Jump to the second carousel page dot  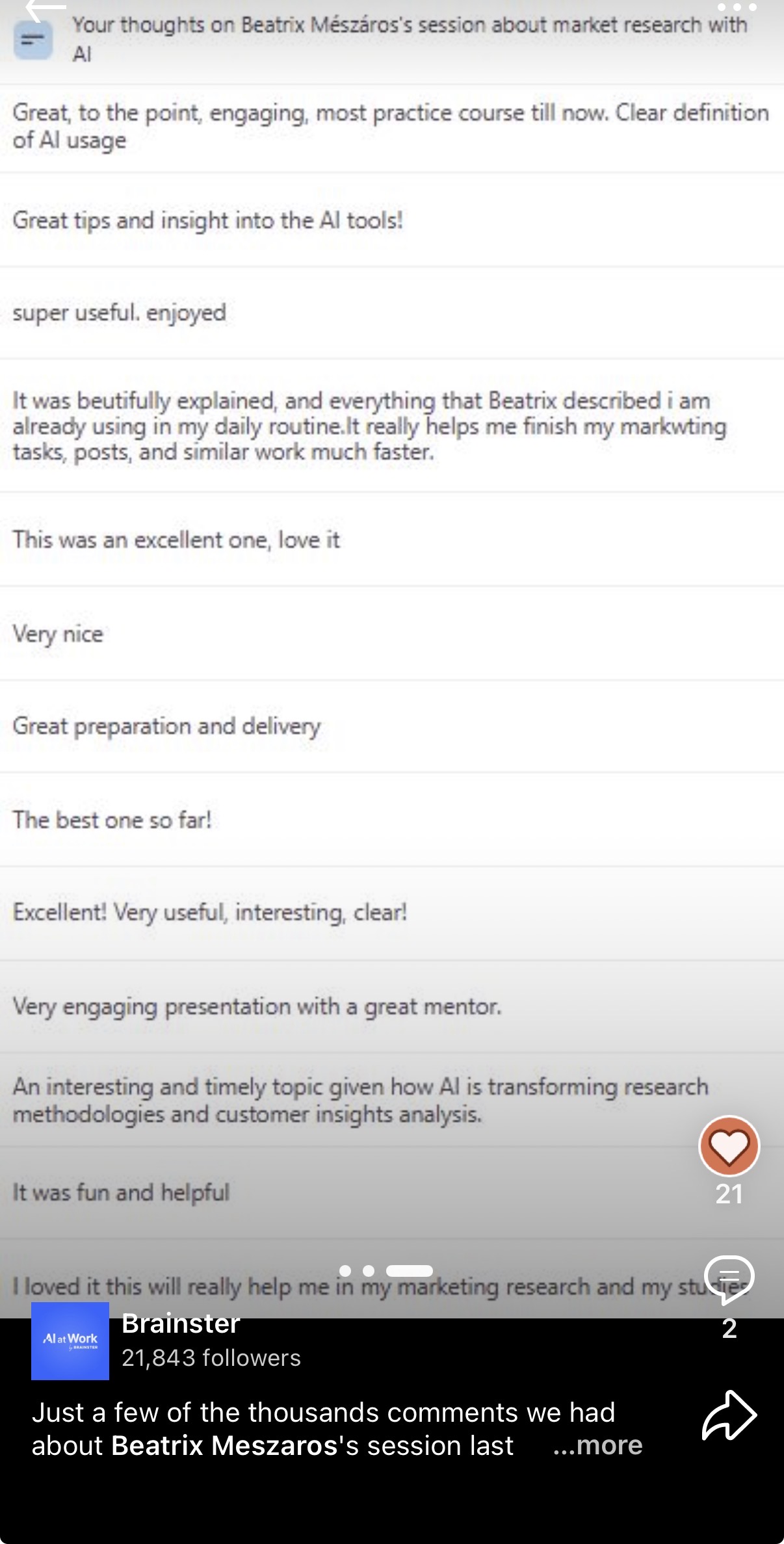(x=369, y=1270)
